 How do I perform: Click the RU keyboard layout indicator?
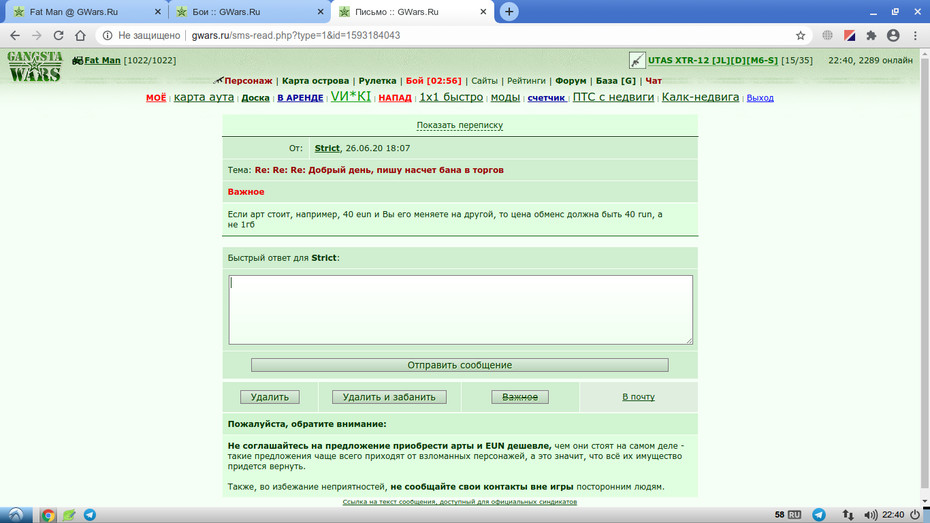click(x=794, y=515)
